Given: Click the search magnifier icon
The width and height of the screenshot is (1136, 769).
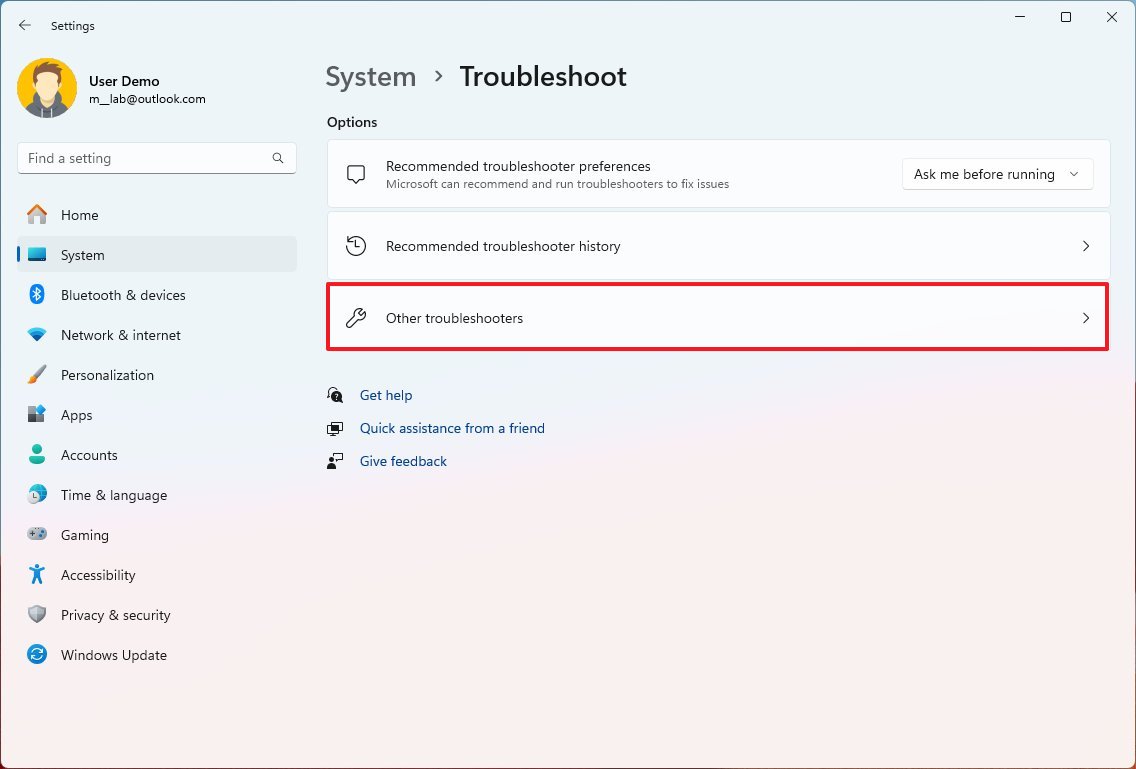Looking at the screenshot, I should [278, 158].
